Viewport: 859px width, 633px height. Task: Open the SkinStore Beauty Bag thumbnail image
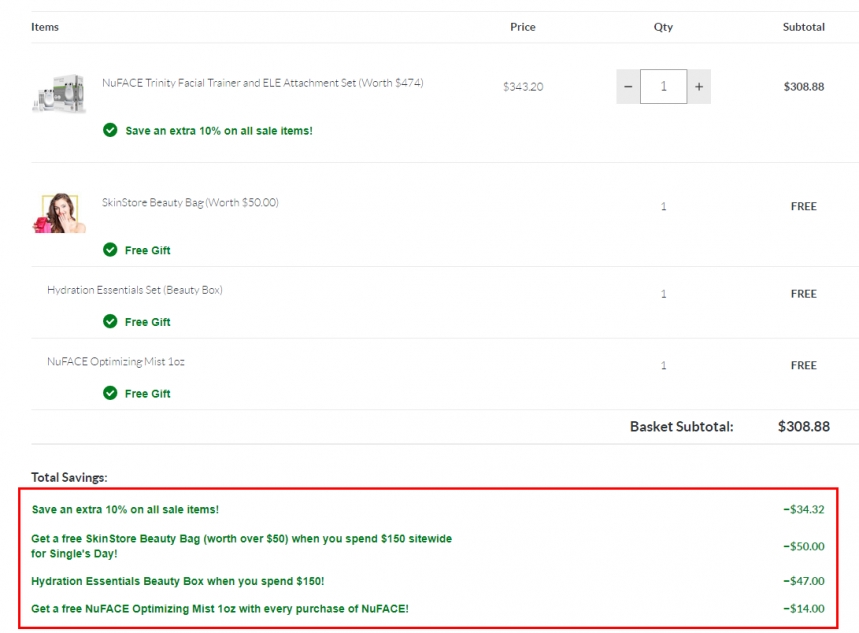coord(58,212)
